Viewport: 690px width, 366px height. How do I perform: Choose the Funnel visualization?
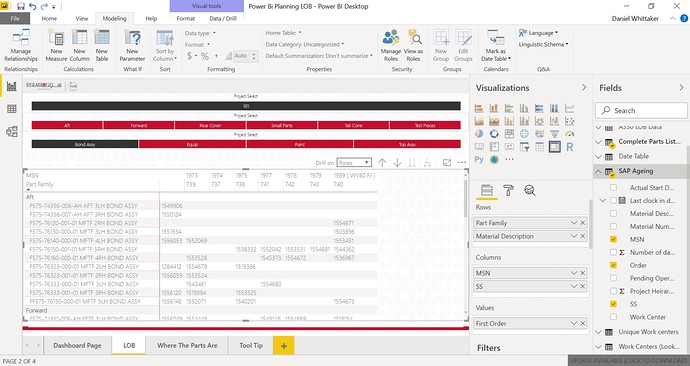click(554, 133)
